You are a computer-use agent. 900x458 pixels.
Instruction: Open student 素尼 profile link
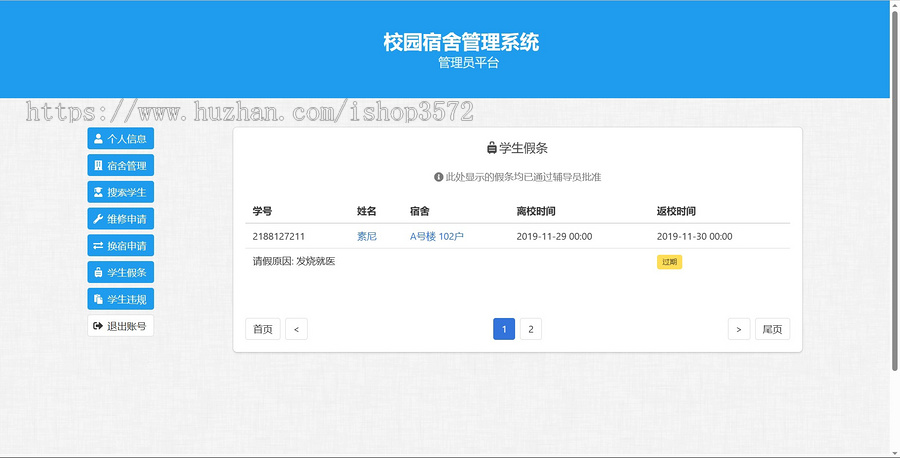[367, 236]
